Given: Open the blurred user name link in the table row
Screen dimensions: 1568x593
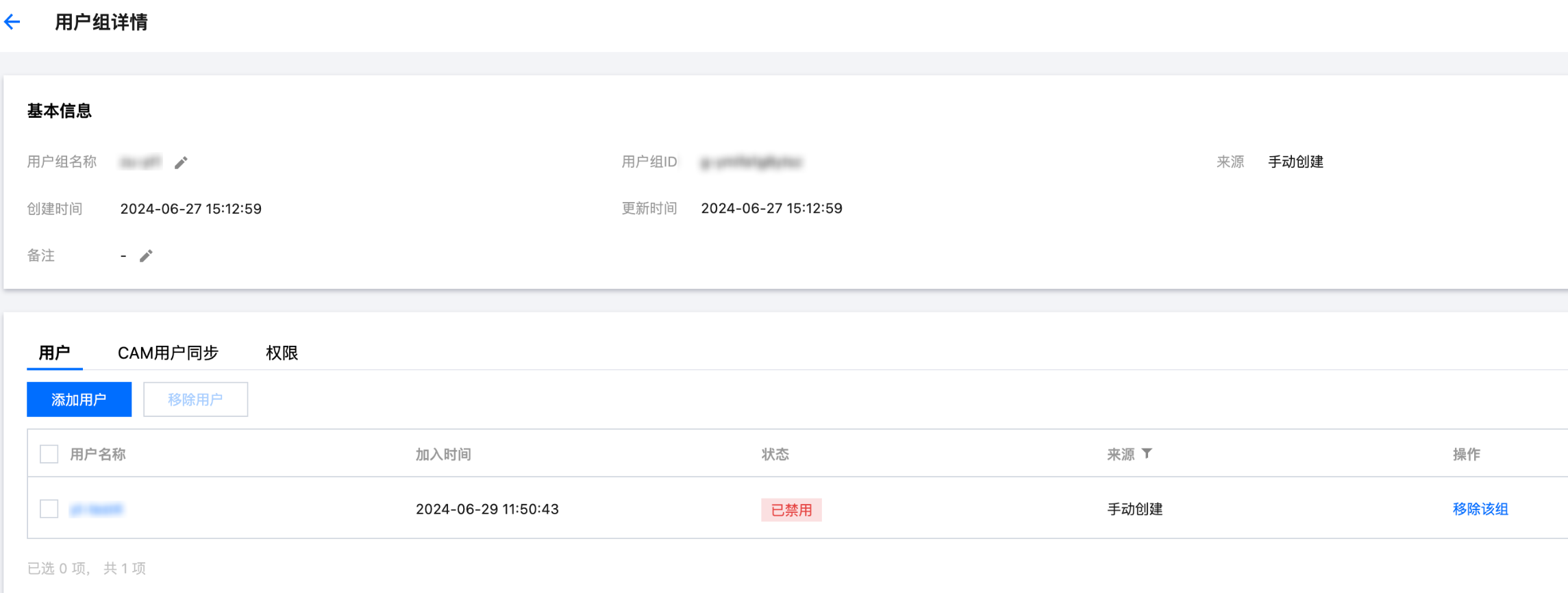Looking at the screenshot, I should [97, 509].
